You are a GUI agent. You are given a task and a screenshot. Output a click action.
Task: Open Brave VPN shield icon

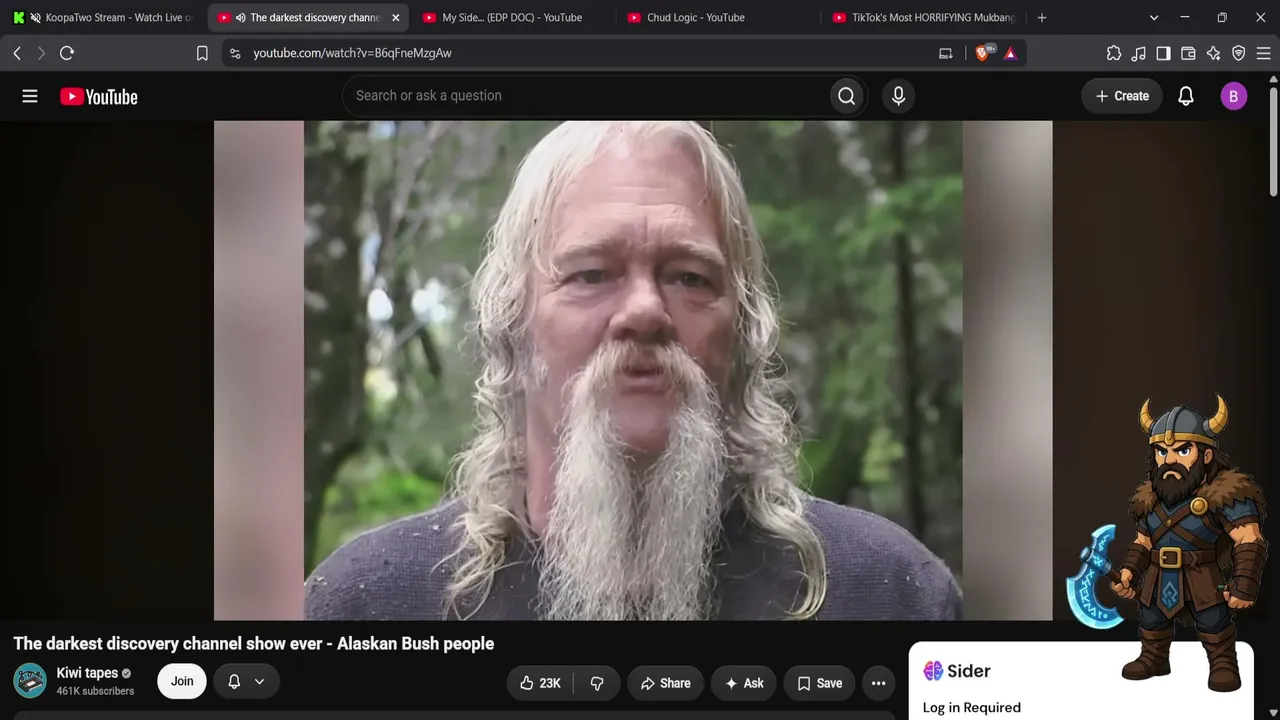point(1239,53)
